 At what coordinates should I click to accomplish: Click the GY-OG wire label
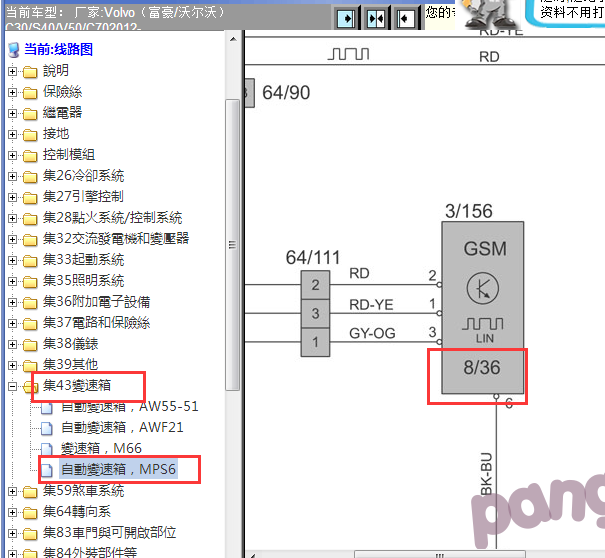point(372,333)
